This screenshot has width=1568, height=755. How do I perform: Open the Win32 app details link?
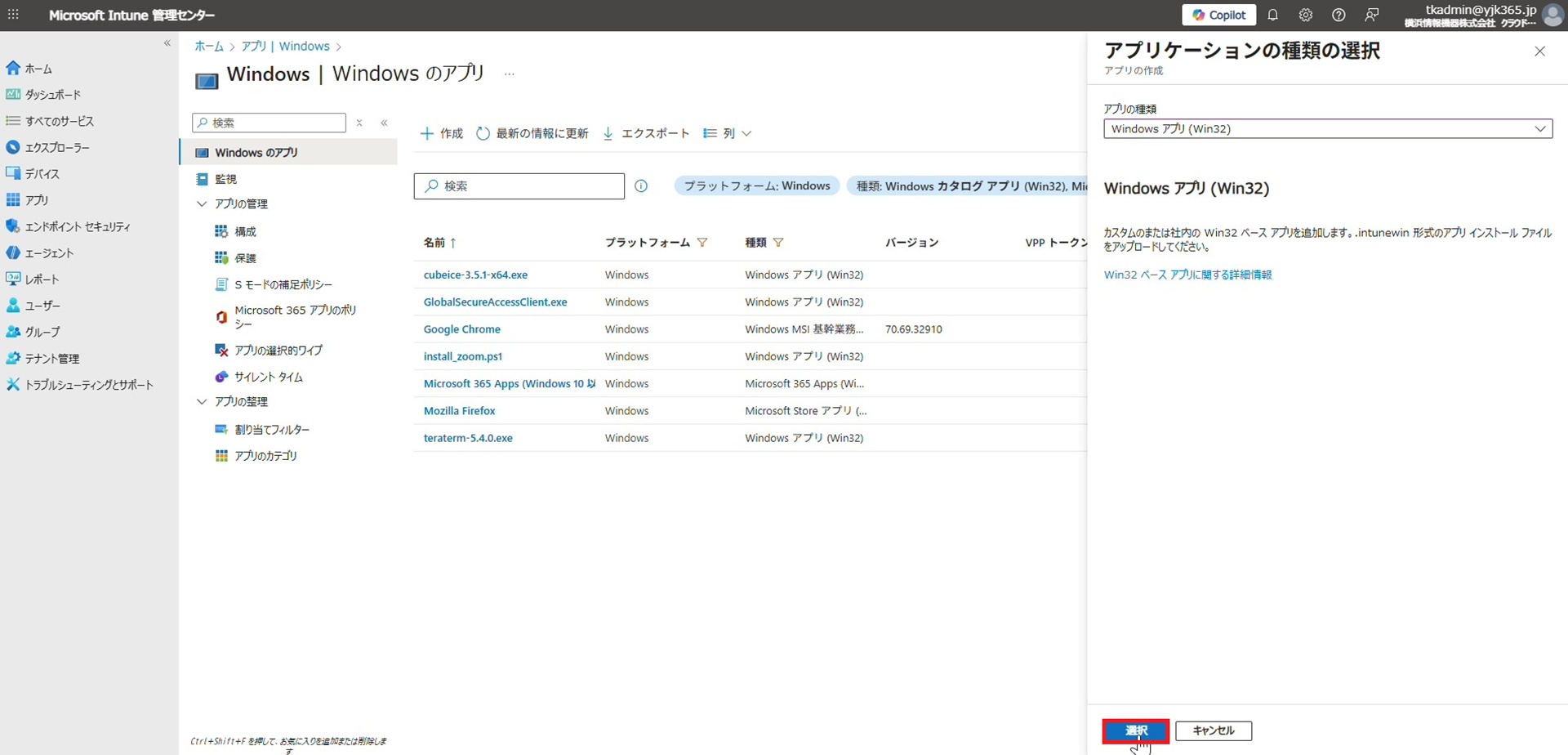(x=1187, y=275)
